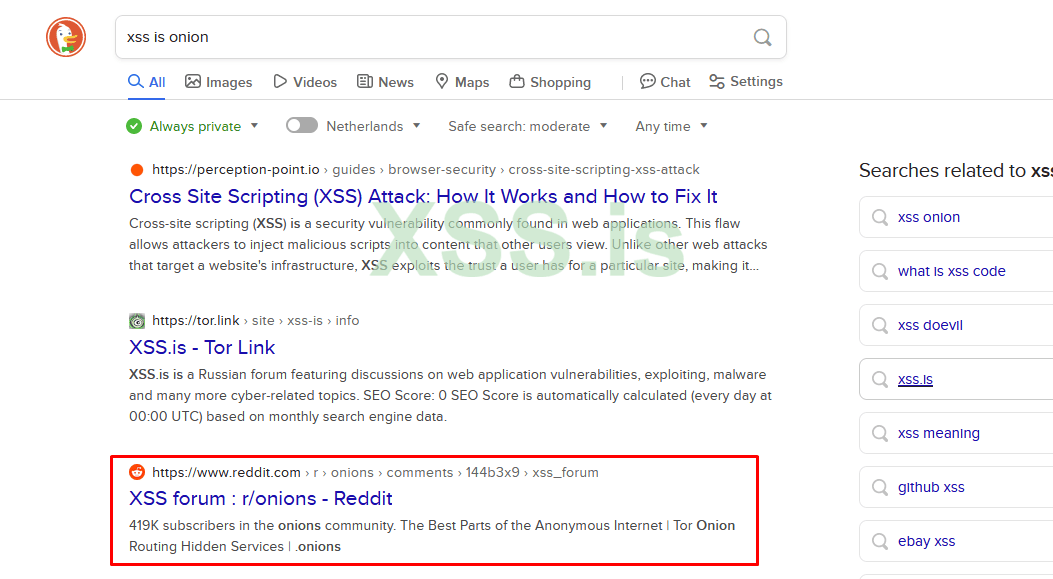Switch to the Videos tab
The width and height of the screenshot is (1053, 579).
pyautogui.click(x=305, y=82)
